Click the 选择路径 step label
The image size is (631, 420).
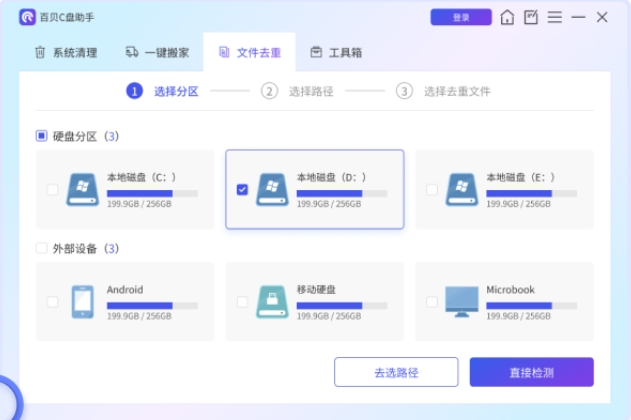[311, 92]
